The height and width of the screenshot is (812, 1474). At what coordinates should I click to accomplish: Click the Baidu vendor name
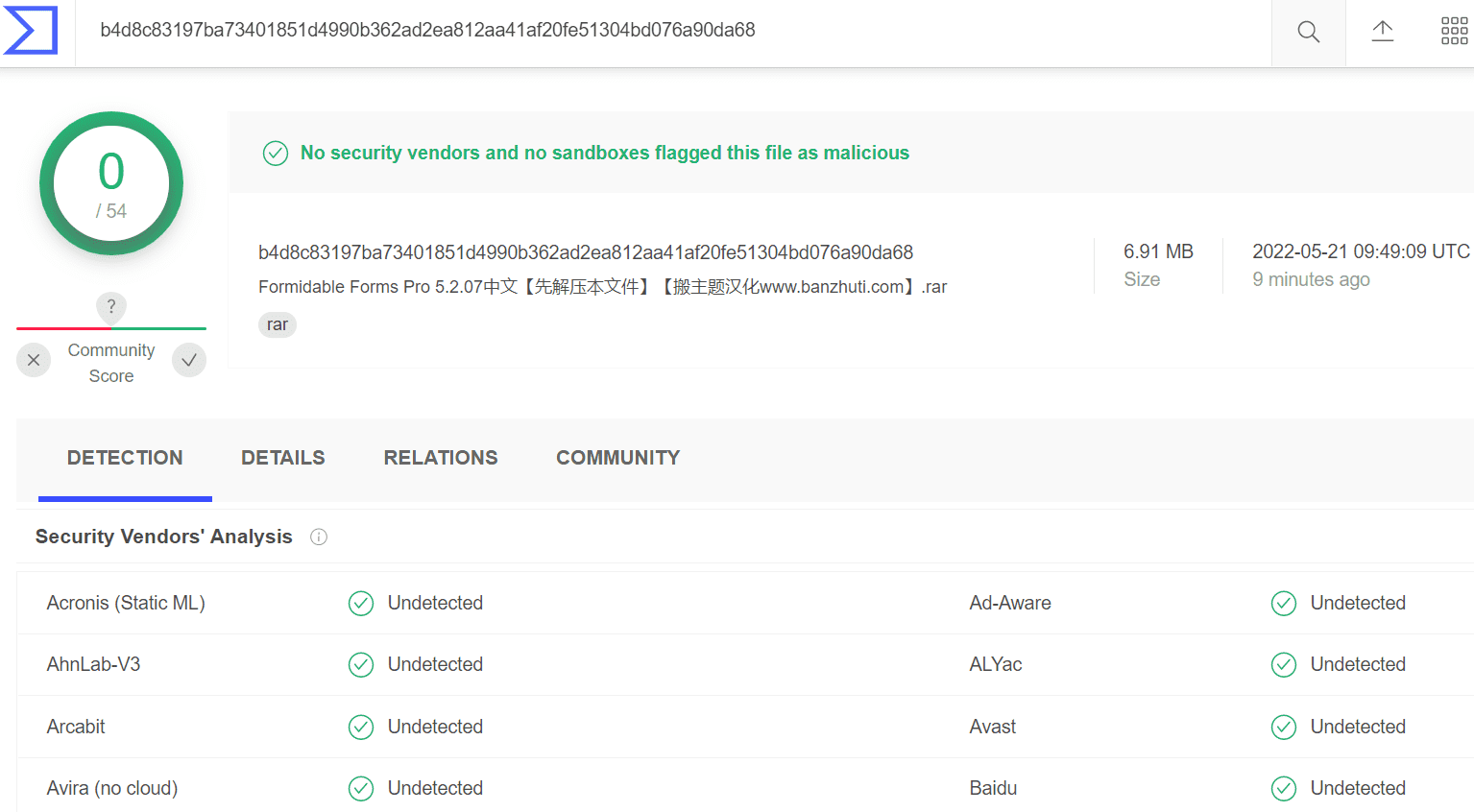point(993,788)
